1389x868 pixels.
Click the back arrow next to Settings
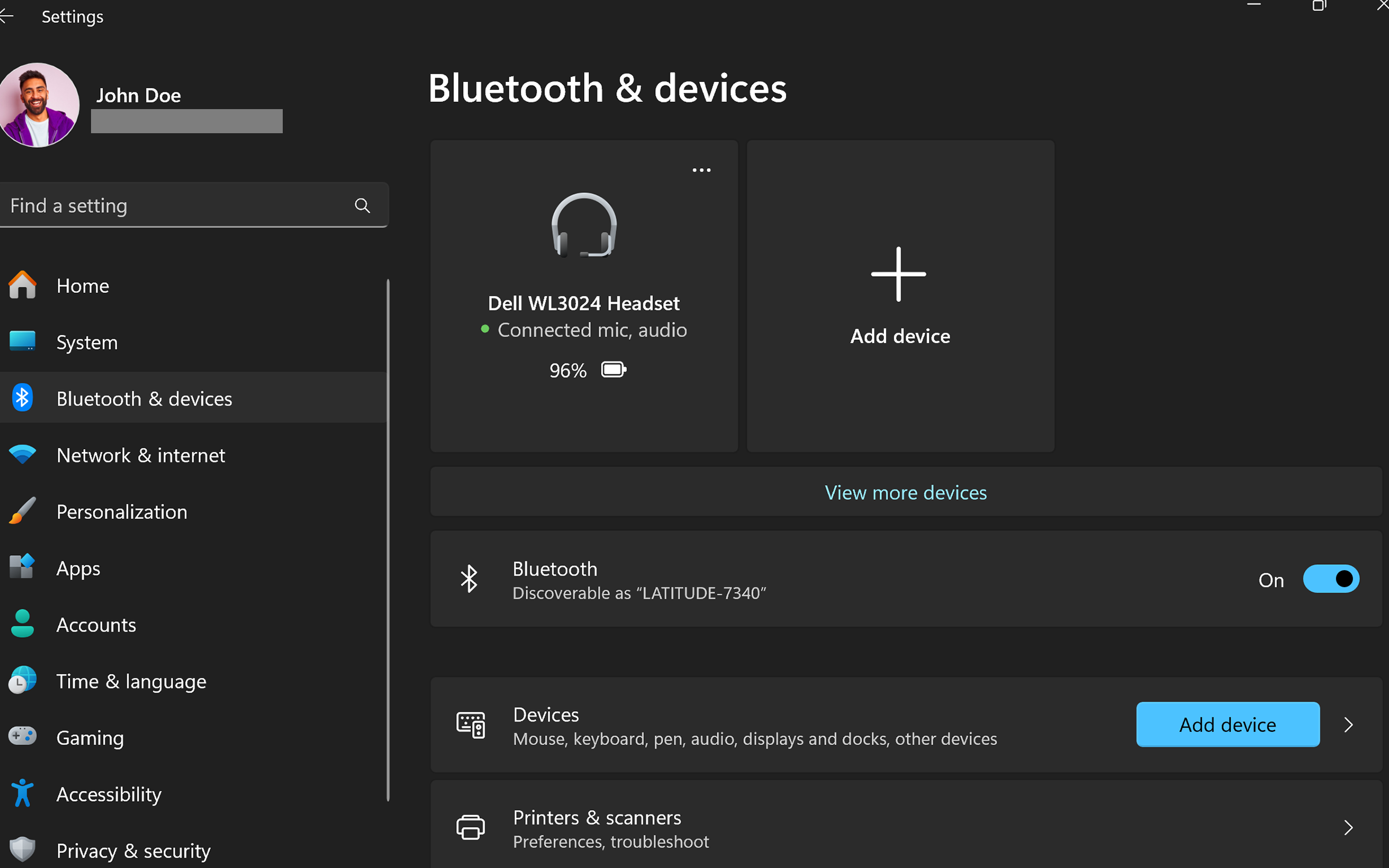point(6,17)
